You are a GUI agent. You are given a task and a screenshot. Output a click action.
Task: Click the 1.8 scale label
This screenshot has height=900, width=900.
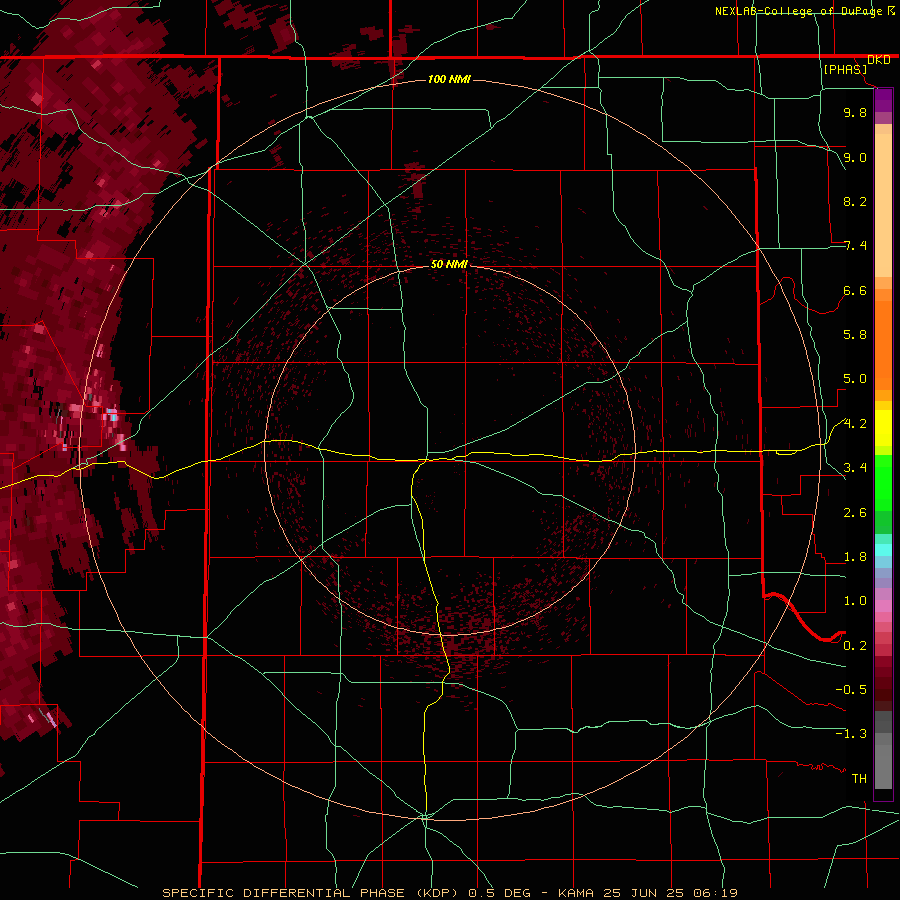(855, 557)
